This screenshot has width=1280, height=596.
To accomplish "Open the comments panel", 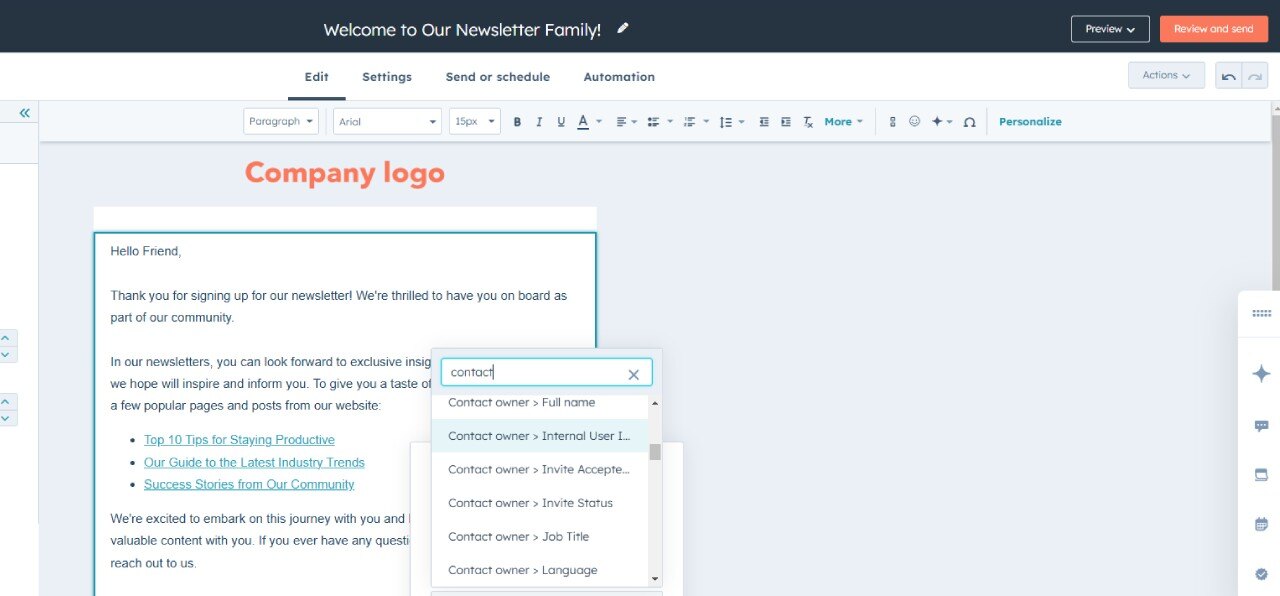I will [x=1260, y=425].
